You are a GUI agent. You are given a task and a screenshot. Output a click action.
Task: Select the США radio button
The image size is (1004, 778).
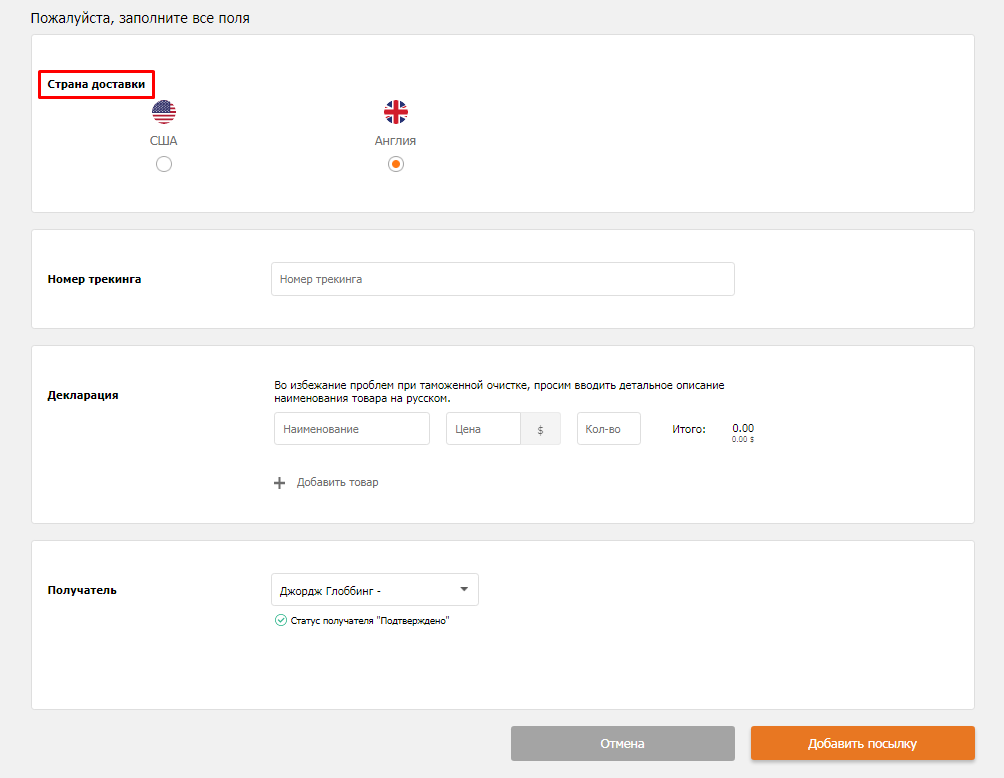pos(164,164)
